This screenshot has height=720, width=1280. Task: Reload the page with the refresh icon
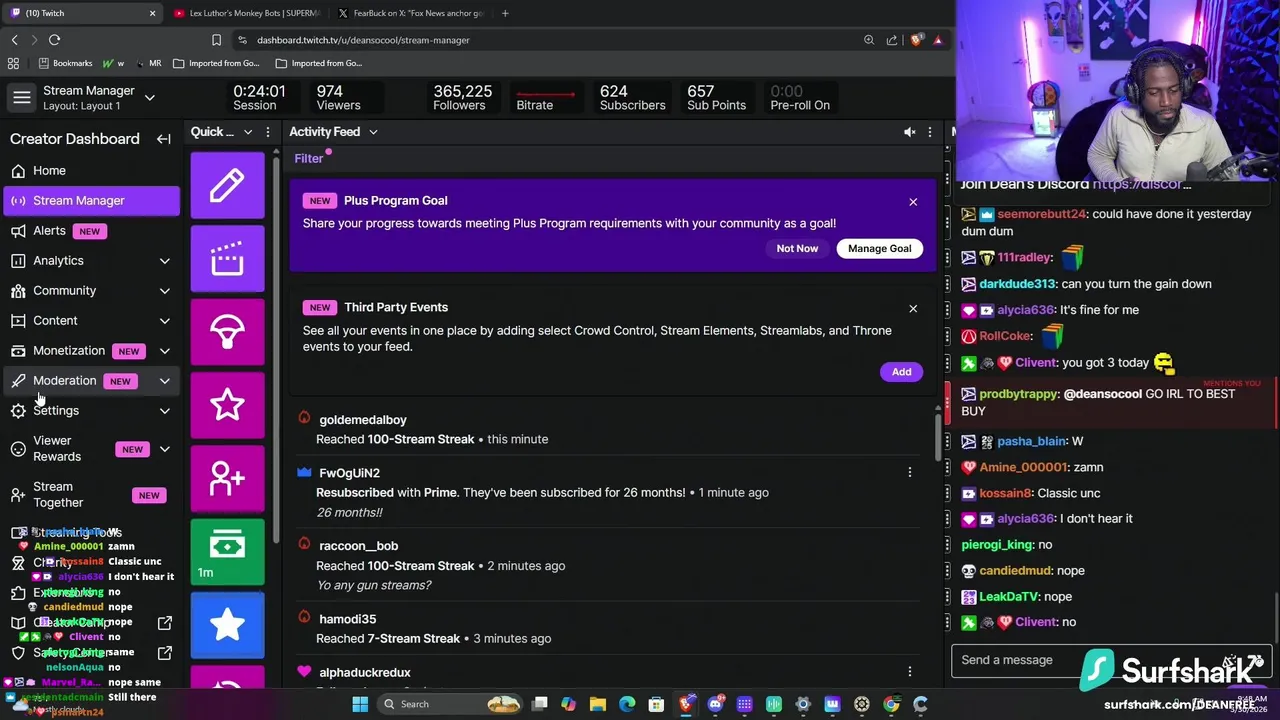point(54,40)
